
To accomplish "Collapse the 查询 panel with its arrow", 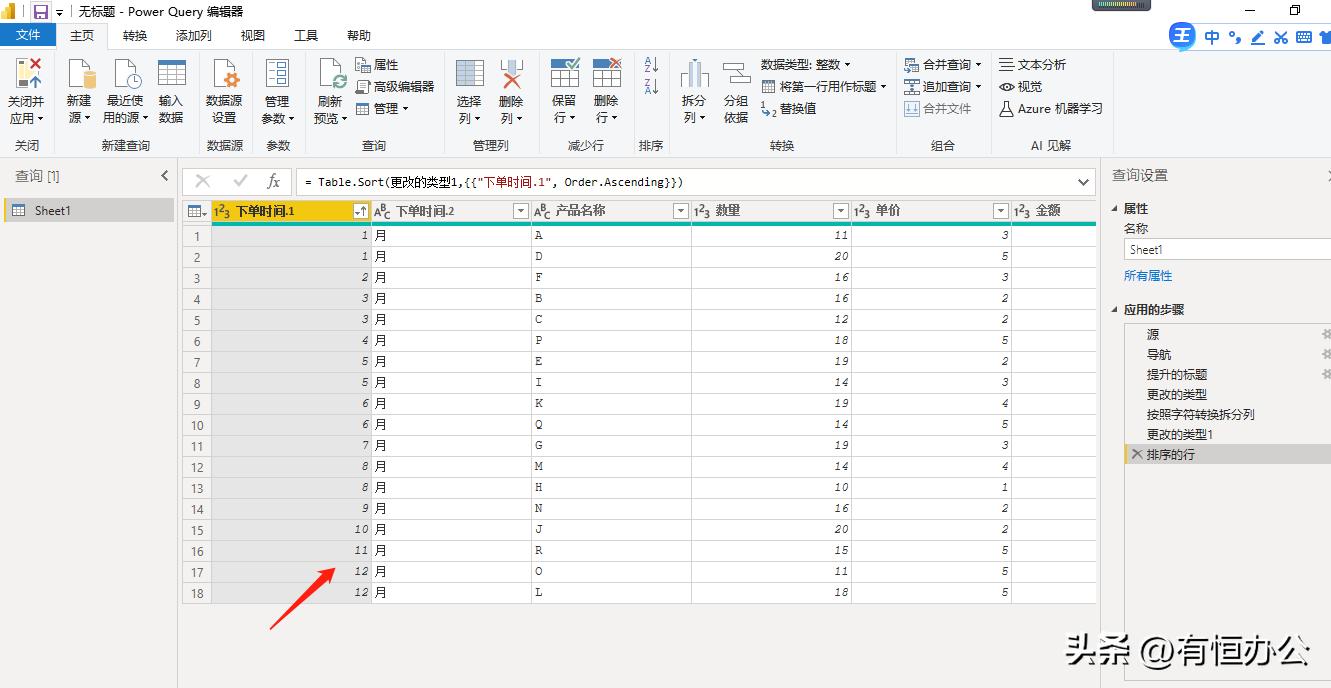I will click(x=165, y=175).
